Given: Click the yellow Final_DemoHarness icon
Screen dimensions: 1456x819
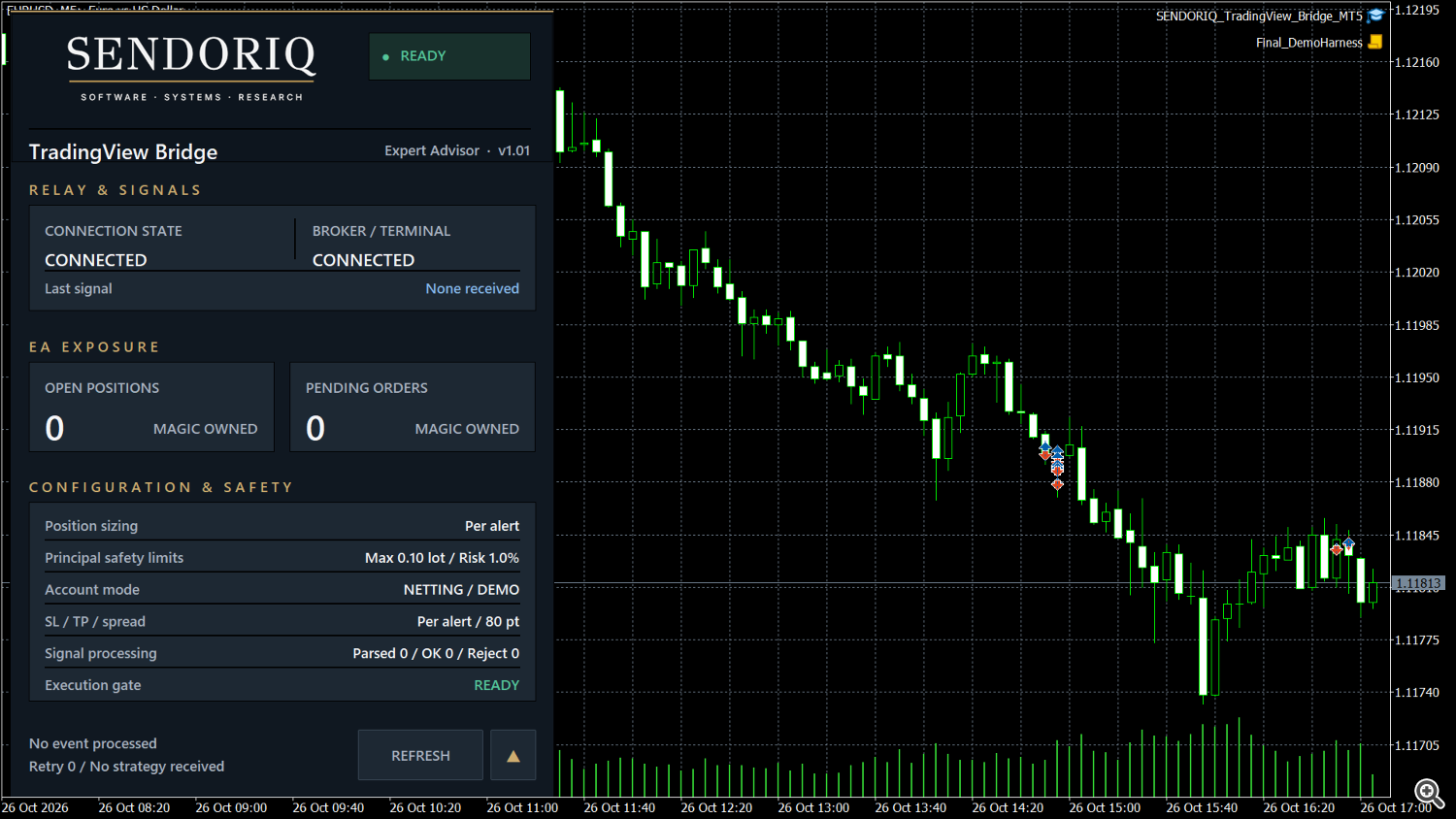Looking at the screenshot, I should (1375, 42).
